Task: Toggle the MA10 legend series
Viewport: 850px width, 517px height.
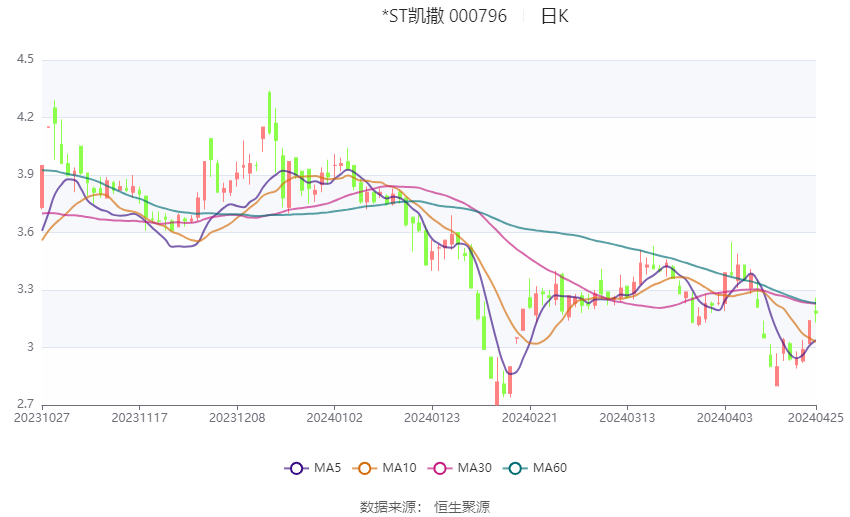Action: [385, 468]
